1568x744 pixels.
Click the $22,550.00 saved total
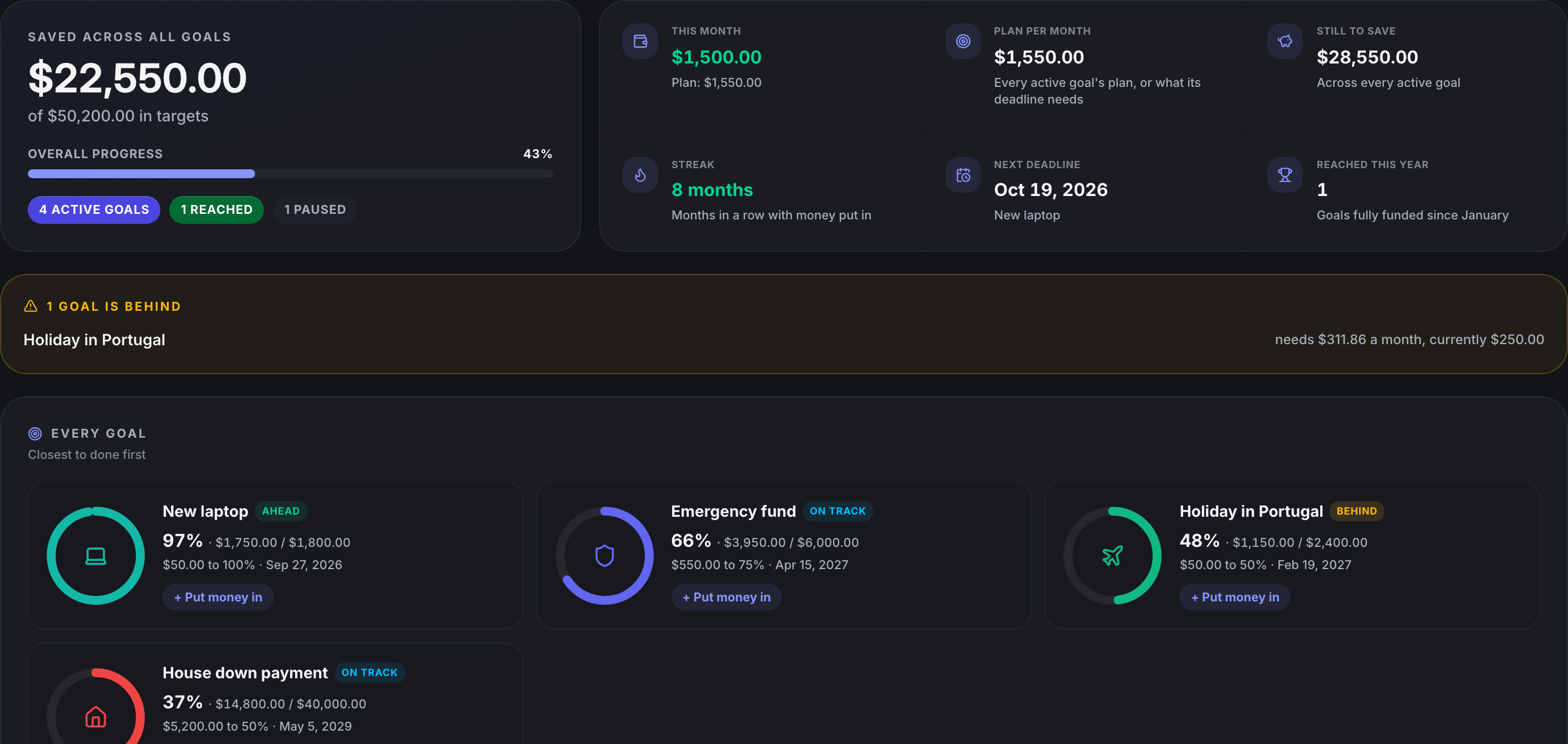[138, 79]
